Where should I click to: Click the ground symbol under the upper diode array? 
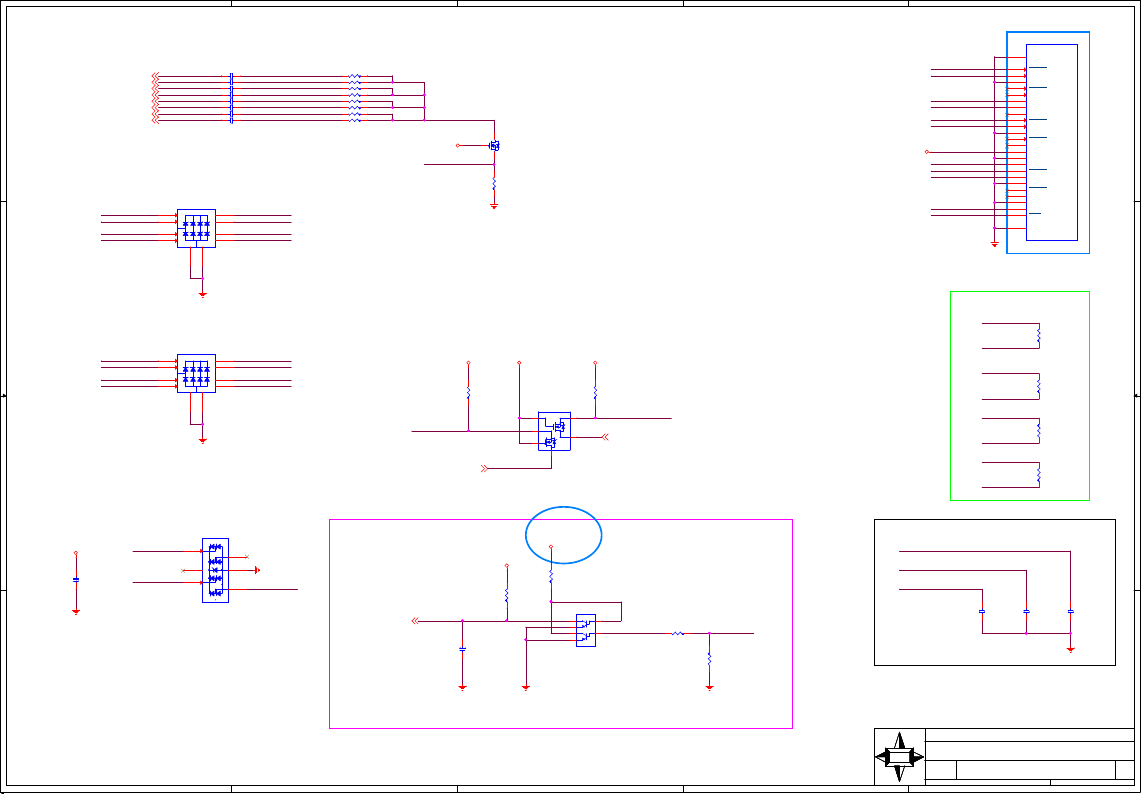pos(203,295)
